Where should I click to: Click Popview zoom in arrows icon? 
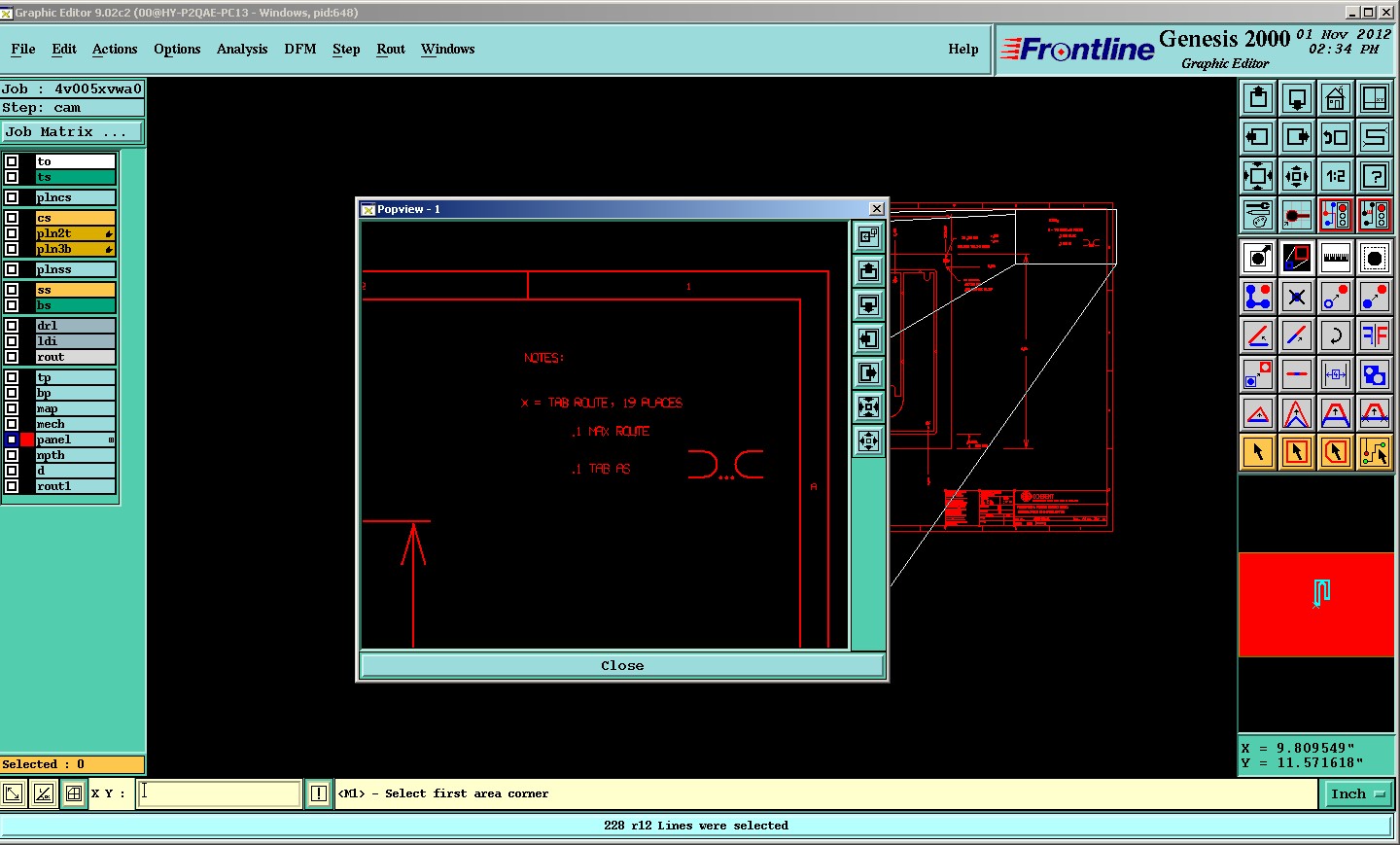point(868,407)
